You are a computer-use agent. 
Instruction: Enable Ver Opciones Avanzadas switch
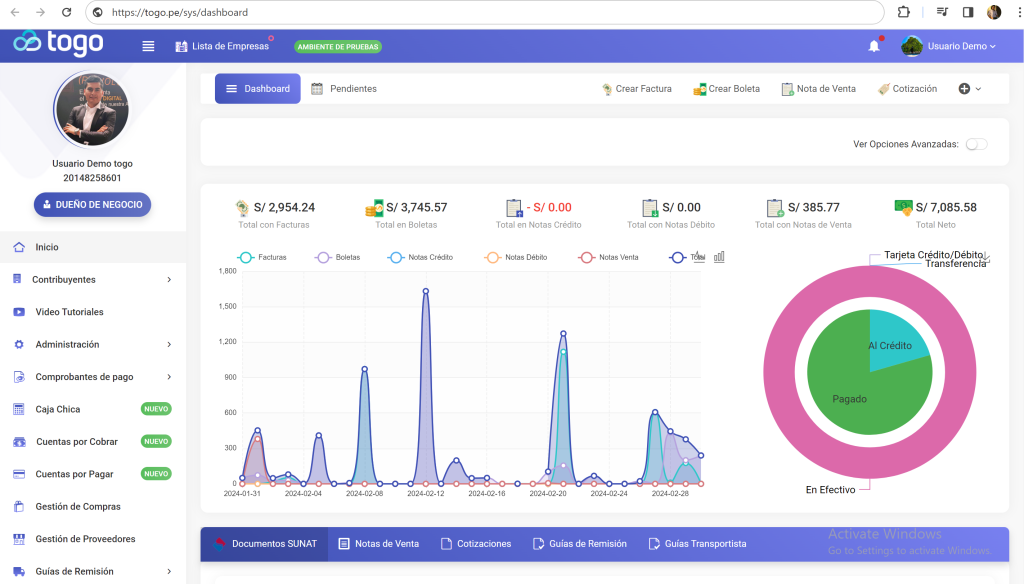pyautogui.click(x=976, y=144)
